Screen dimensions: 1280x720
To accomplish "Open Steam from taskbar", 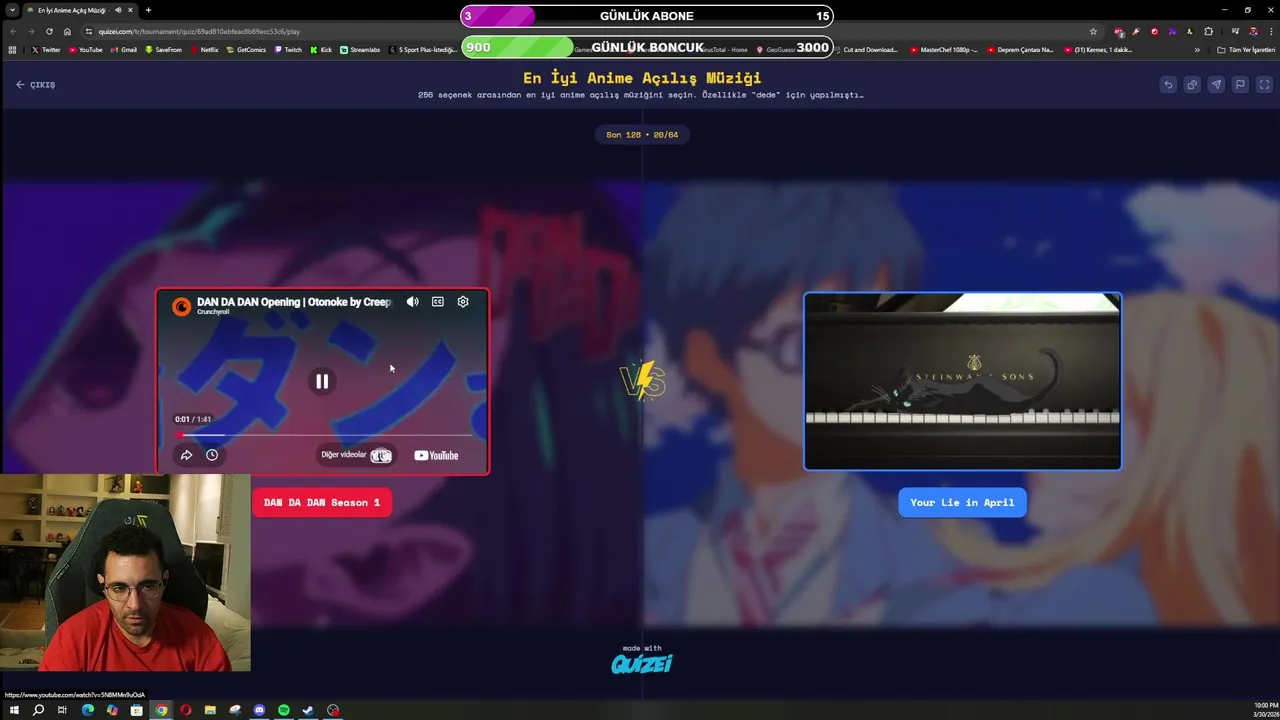I will [308, 710].
